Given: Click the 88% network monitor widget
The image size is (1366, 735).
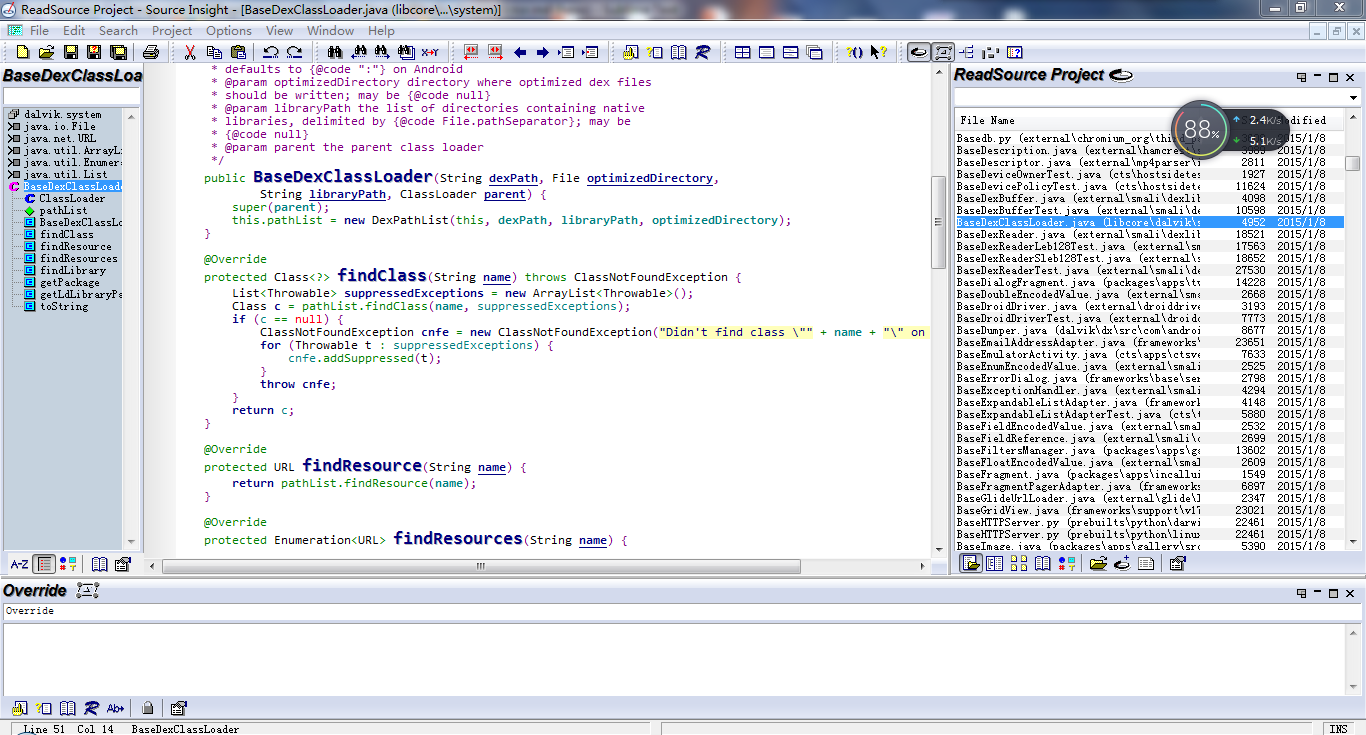Looking at the screenshot, I should [x=1201, y=129].
